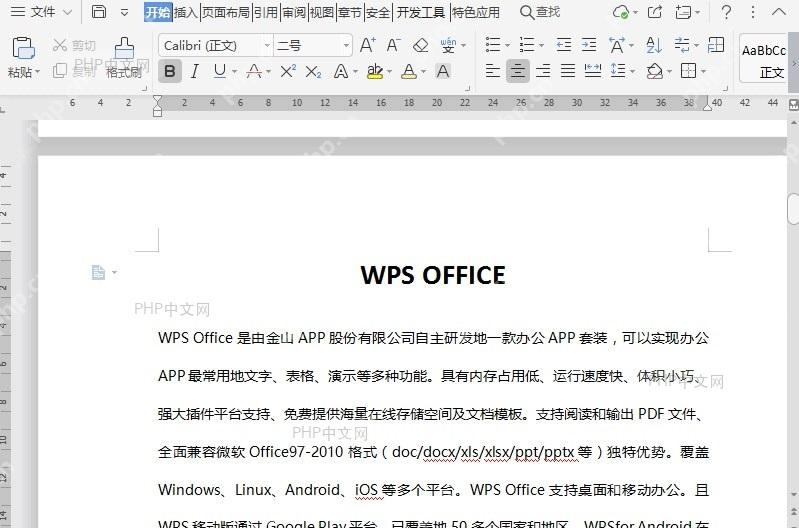Click the phonetic guide wén icon
Screen dimensions: 799x528
point(448,45)
